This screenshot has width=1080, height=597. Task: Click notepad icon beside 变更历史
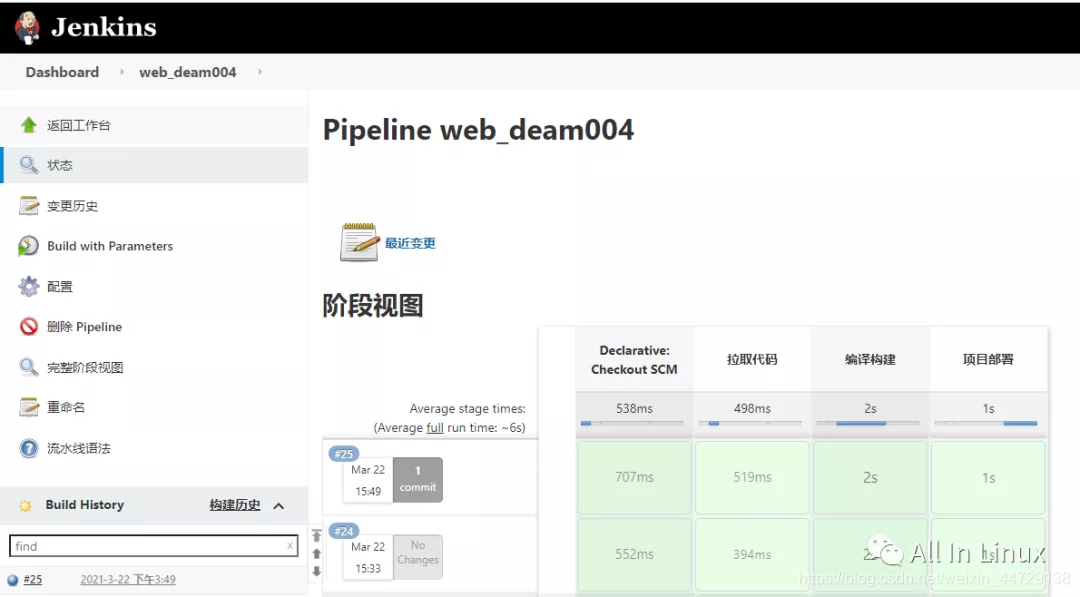click(28, 205)
